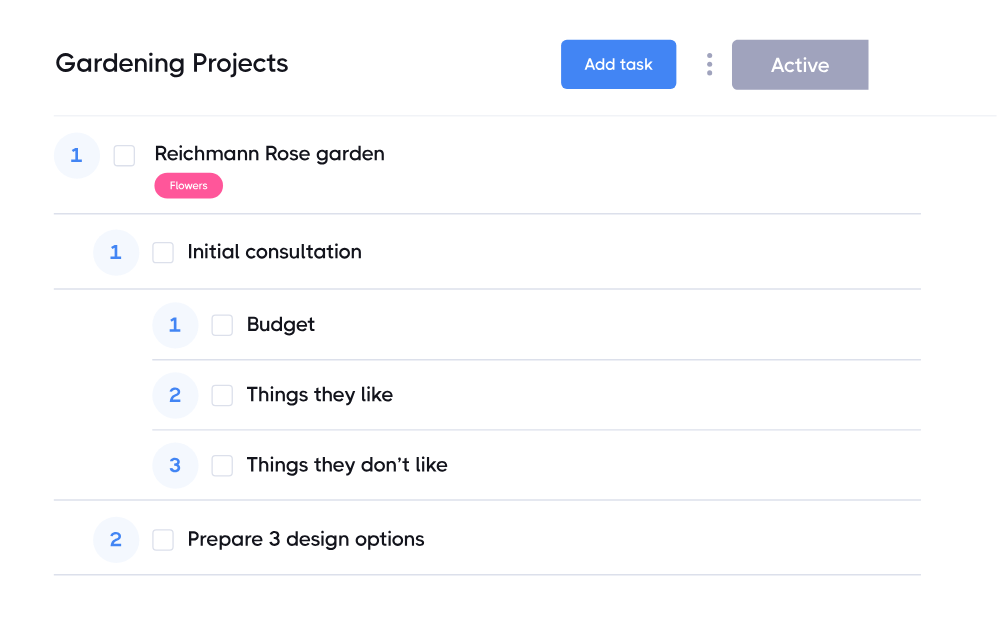Tick the Initial consultation checkbox

[163, 253]
